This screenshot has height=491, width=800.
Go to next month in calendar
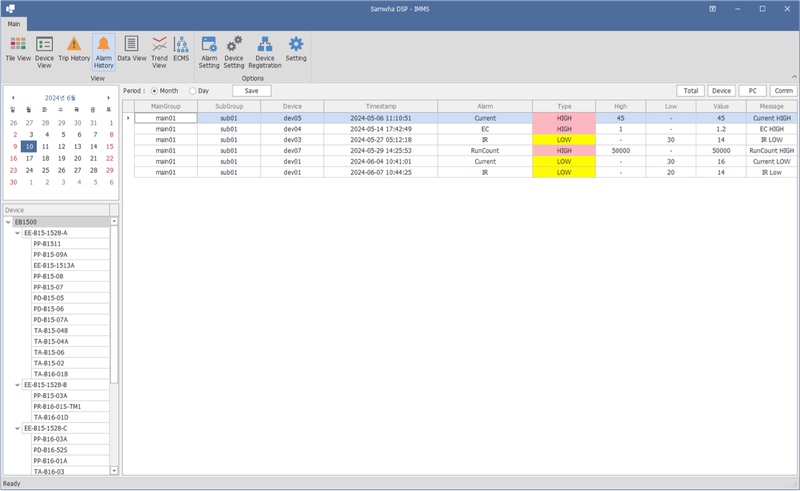click(x=108, y=97)
